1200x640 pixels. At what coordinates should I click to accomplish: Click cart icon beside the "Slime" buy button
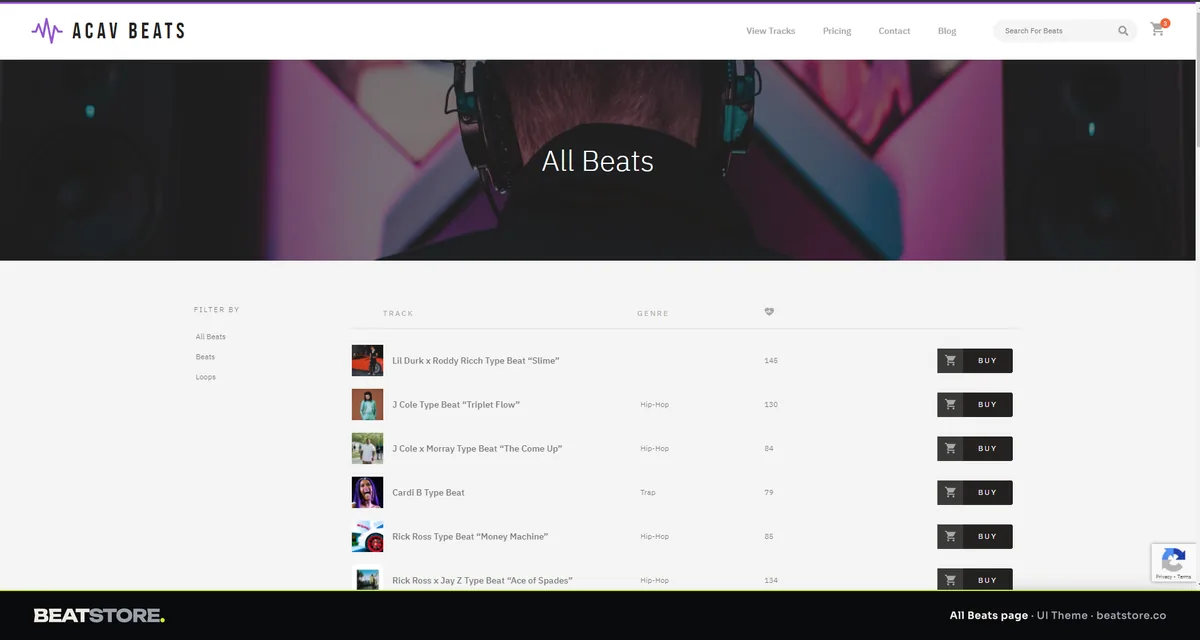point(950,361)
